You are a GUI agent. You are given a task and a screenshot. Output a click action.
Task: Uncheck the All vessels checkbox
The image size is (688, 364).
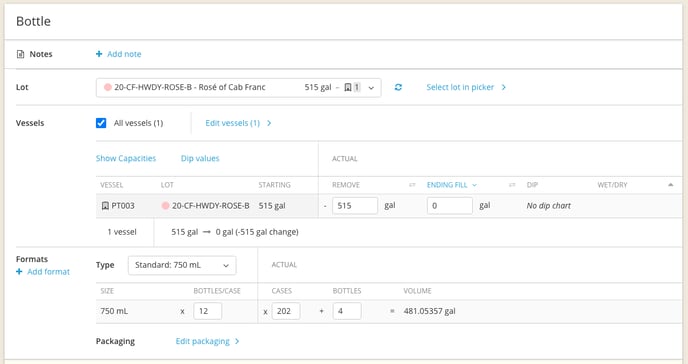click(x=101, y=123)
